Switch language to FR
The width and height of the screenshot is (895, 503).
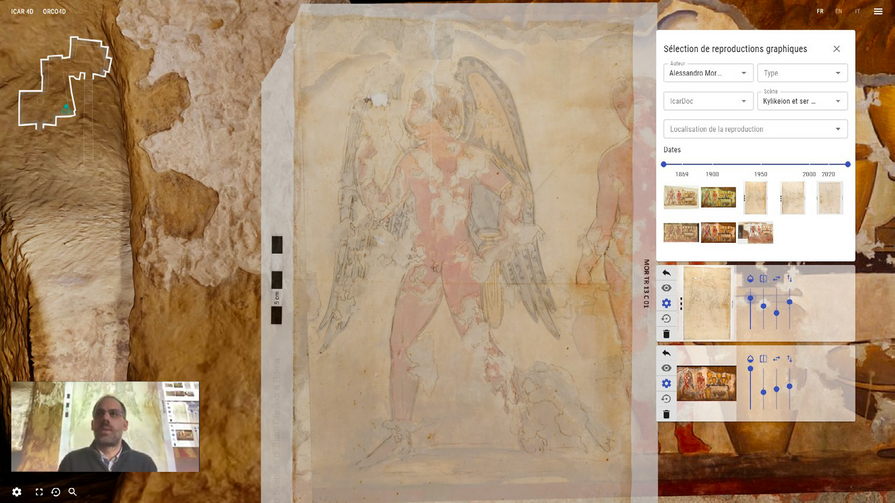coord(820,11)
